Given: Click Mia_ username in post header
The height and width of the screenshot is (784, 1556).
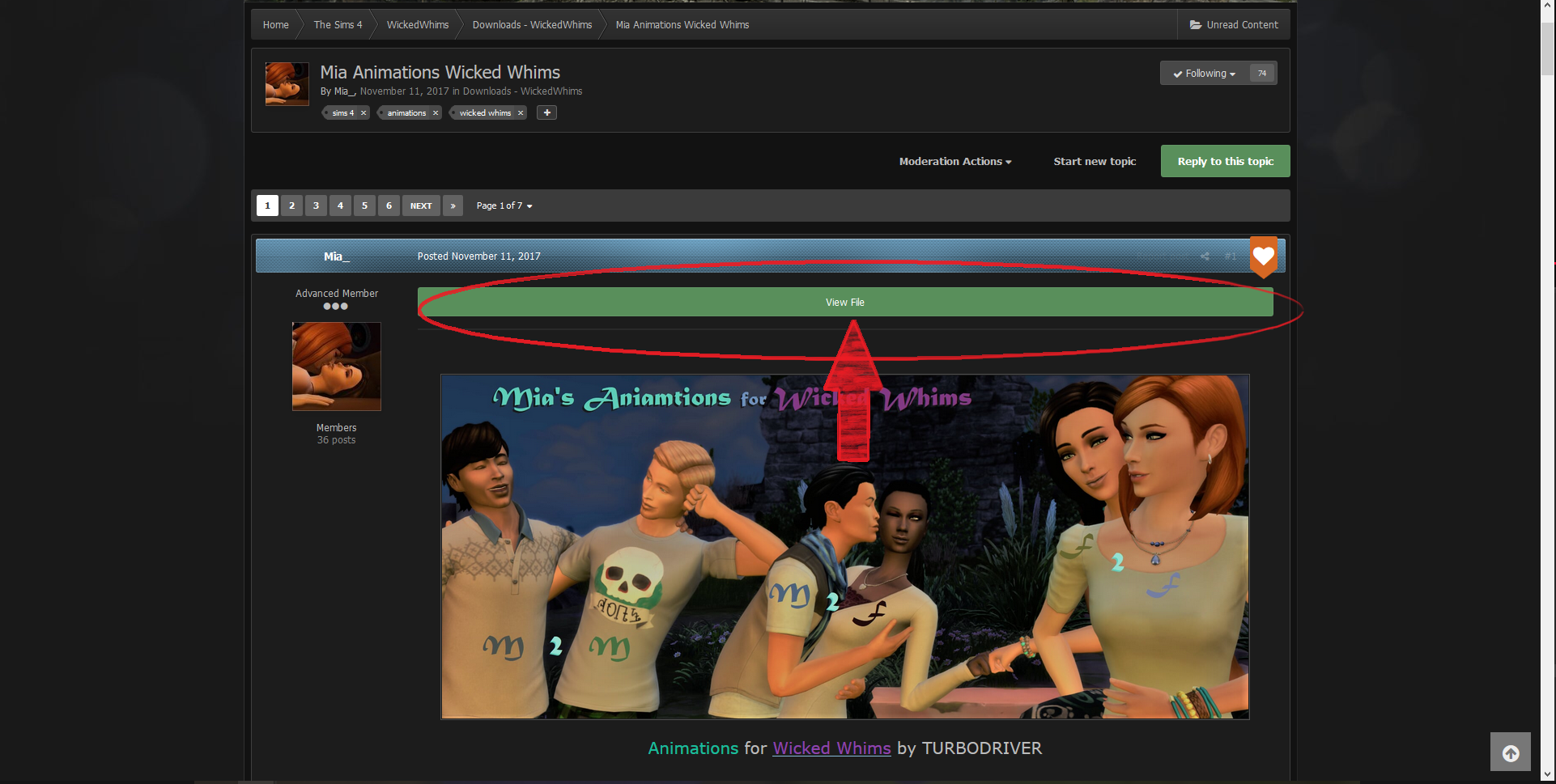Looking at the screenshot, I should tap(337, 256).
